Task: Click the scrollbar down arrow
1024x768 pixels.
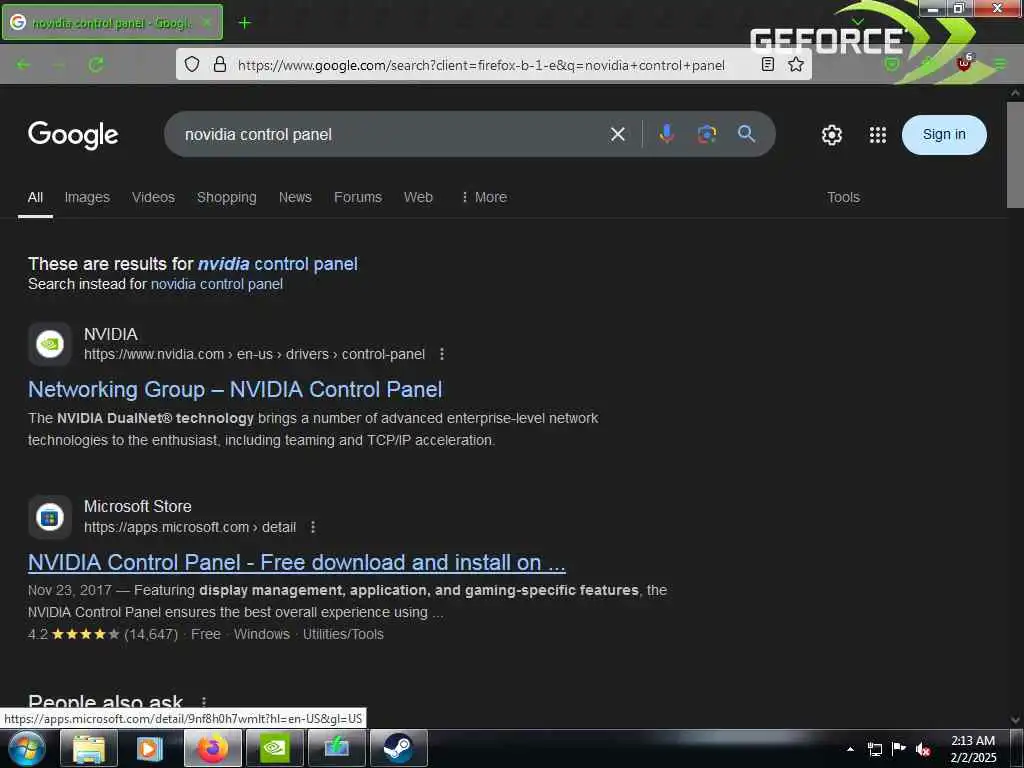Action: pos(1015,720)
